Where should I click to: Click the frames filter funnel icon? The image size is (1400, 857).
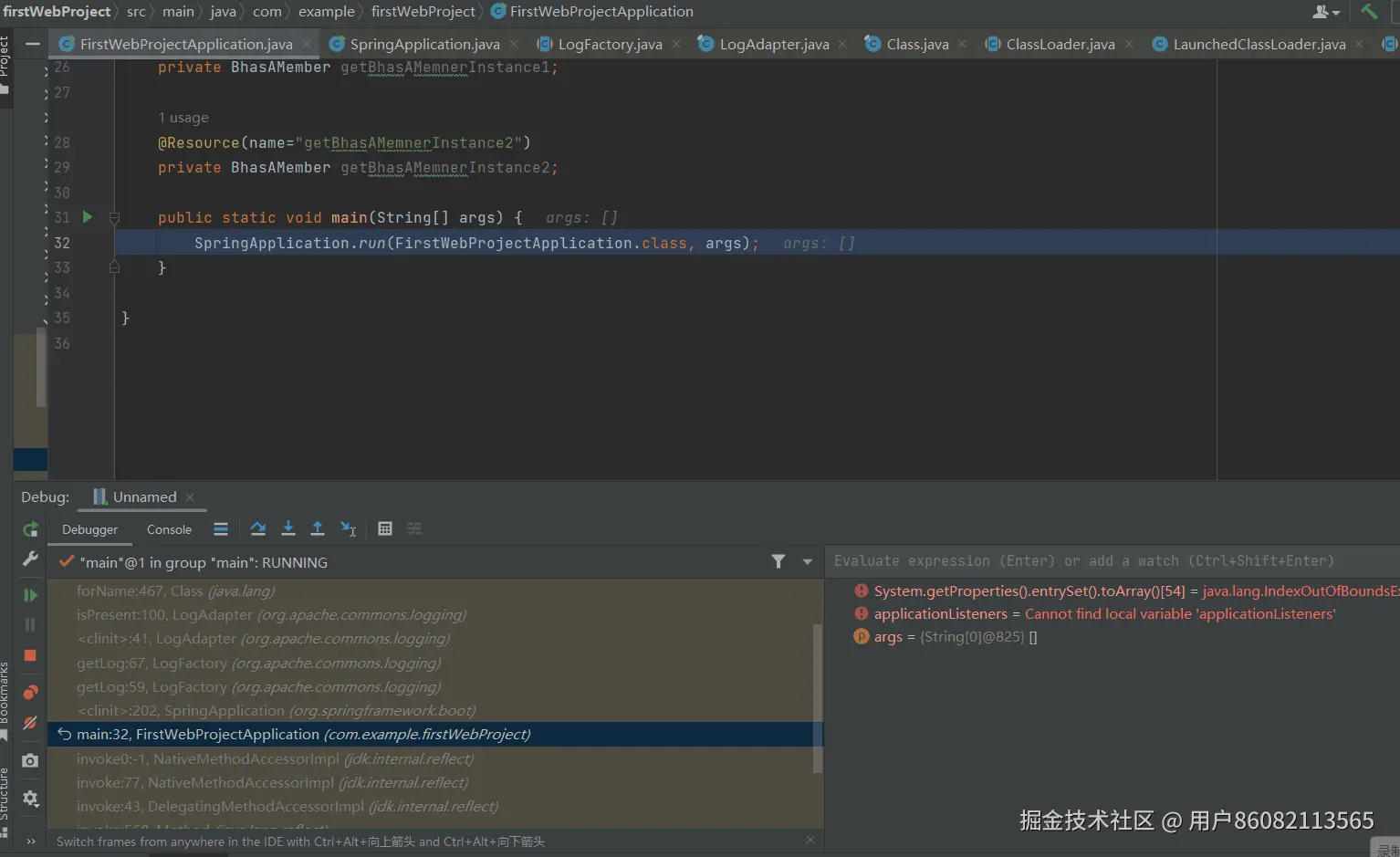point(778,562)
